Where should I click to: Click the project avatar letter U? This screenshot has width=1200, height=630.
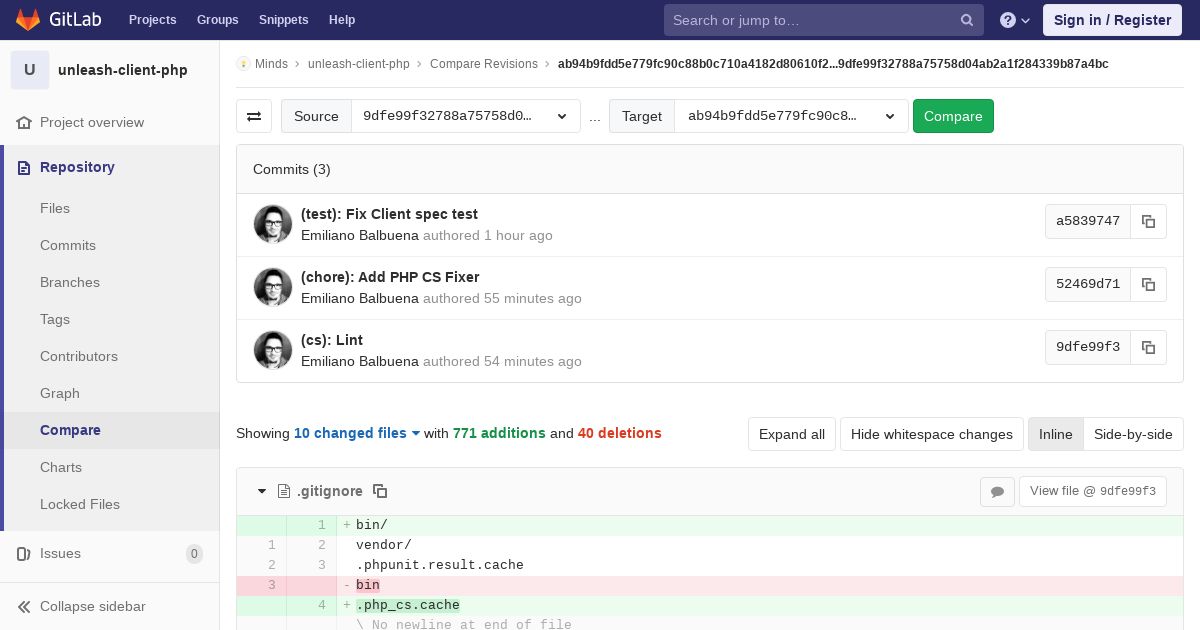30,70
